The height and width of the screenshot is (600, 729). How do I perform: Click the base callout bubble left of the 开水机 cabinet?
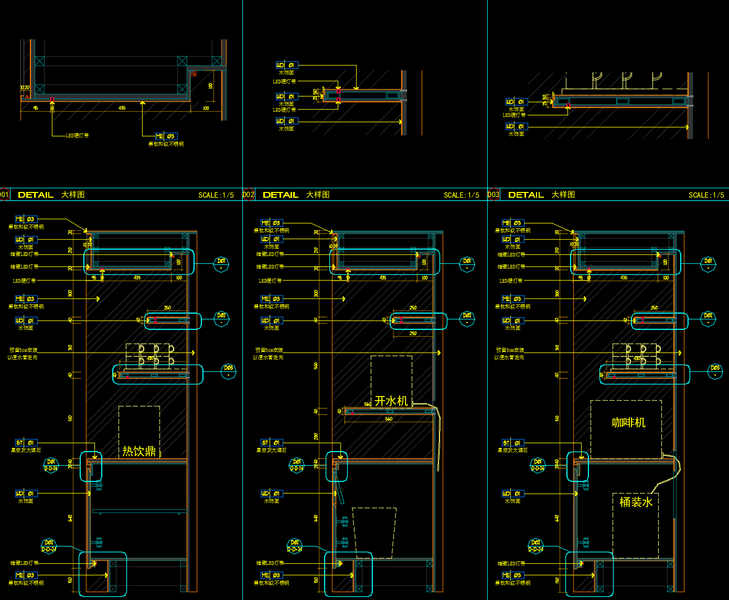(x=295, y=546)
